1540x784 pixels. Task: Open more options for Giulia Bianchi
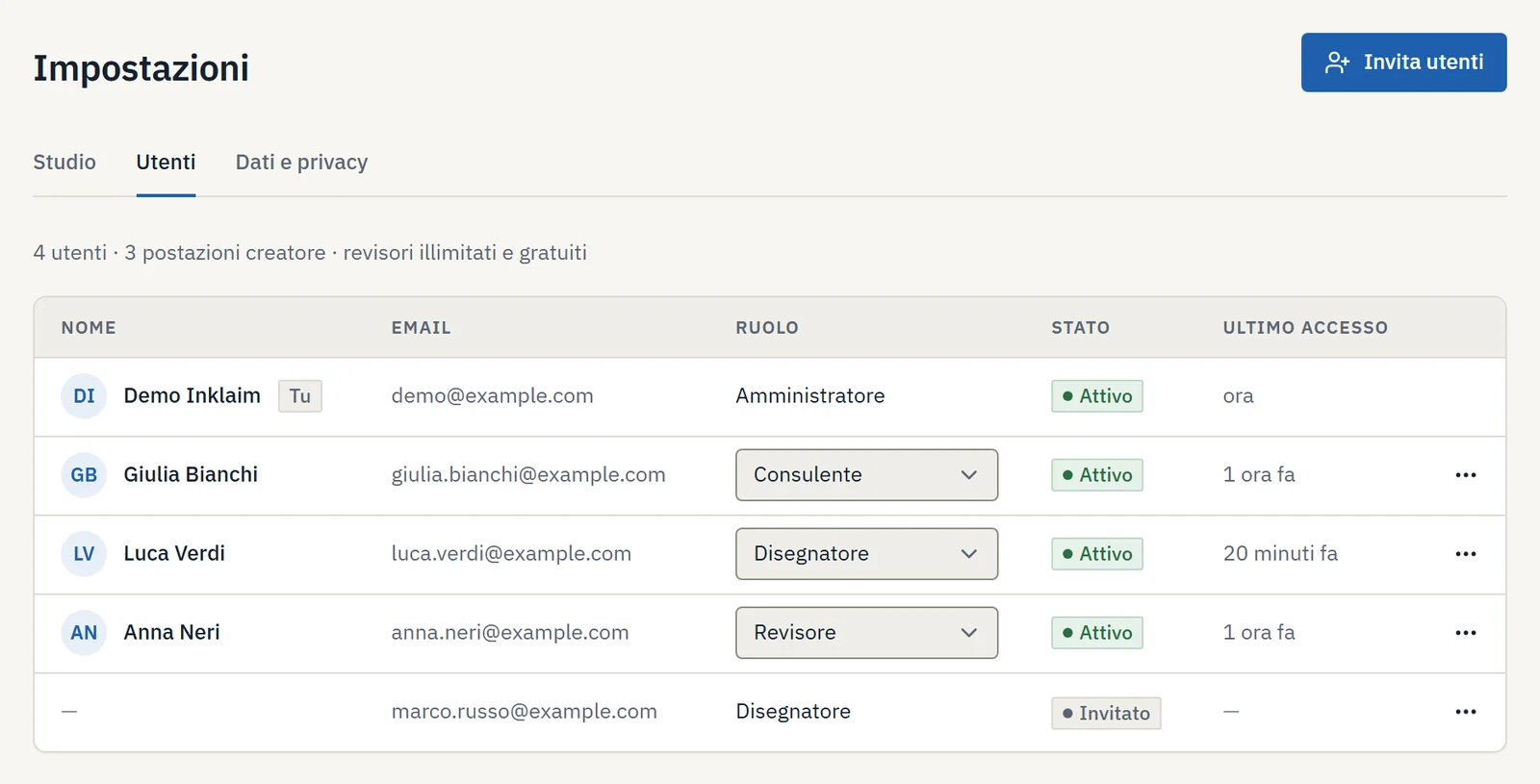(x=1465, y=475)
